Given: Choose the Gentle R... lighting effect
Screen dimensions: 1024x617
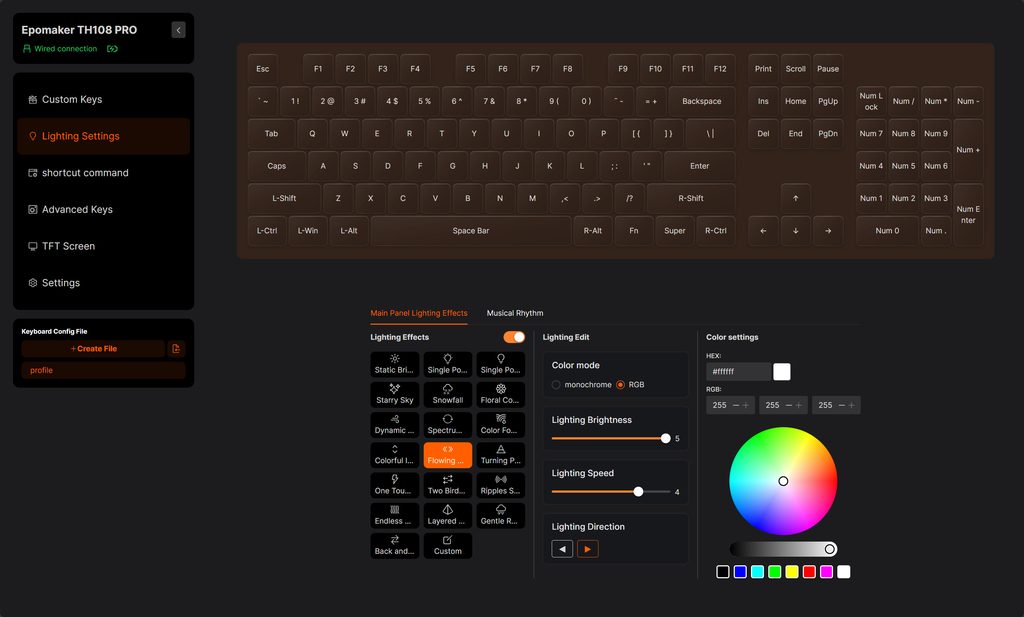Looking at the screenshot, I should click(x=500, y=515).
